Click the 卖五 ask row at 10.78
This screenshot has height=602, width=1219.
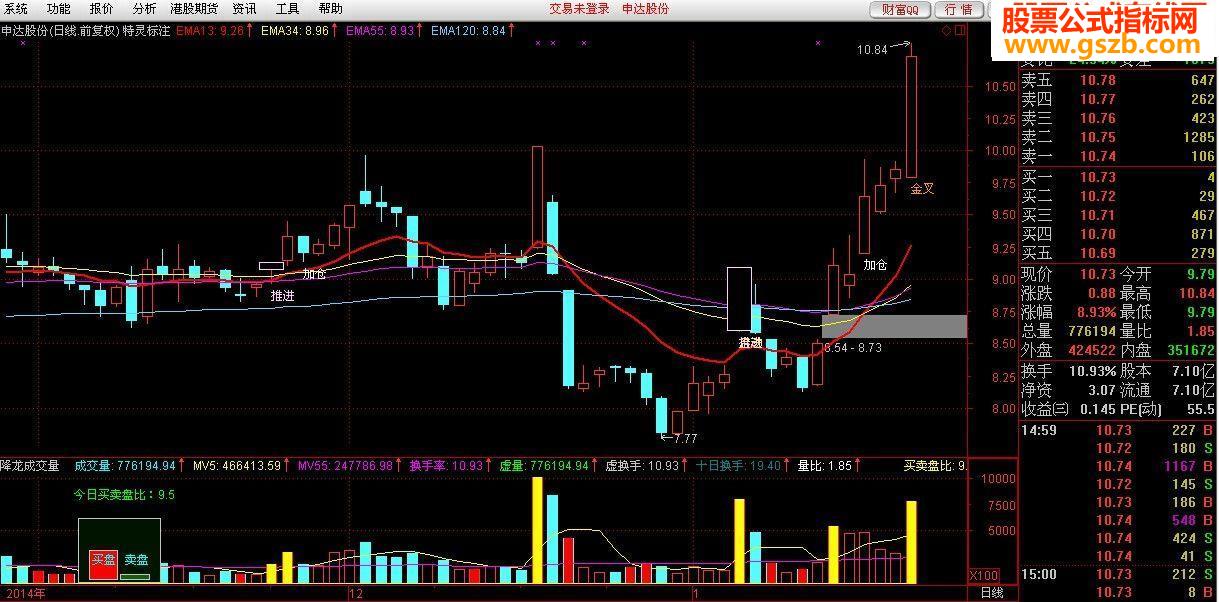point(1118,80)
